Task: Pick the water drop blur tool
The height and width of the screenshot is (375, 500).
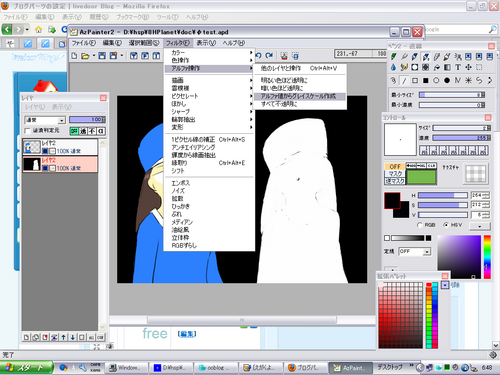Action: (x=394, y=68)
